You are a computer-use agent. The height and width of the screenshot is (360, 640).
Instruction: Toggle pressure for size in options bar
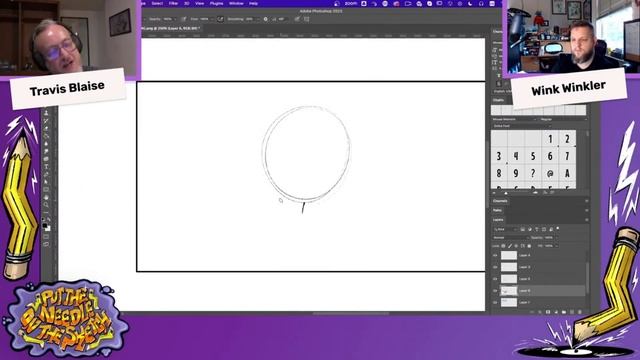[297, 19]
